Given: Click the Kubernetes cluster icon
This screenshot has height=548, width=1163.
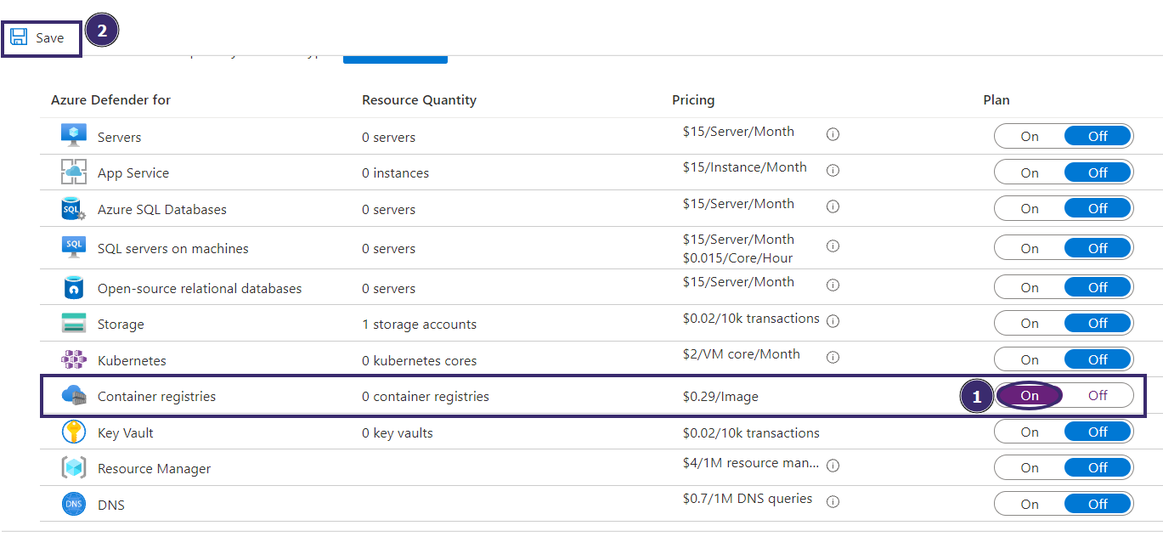Looking at the screenshot, I should (x=74, y=360).
